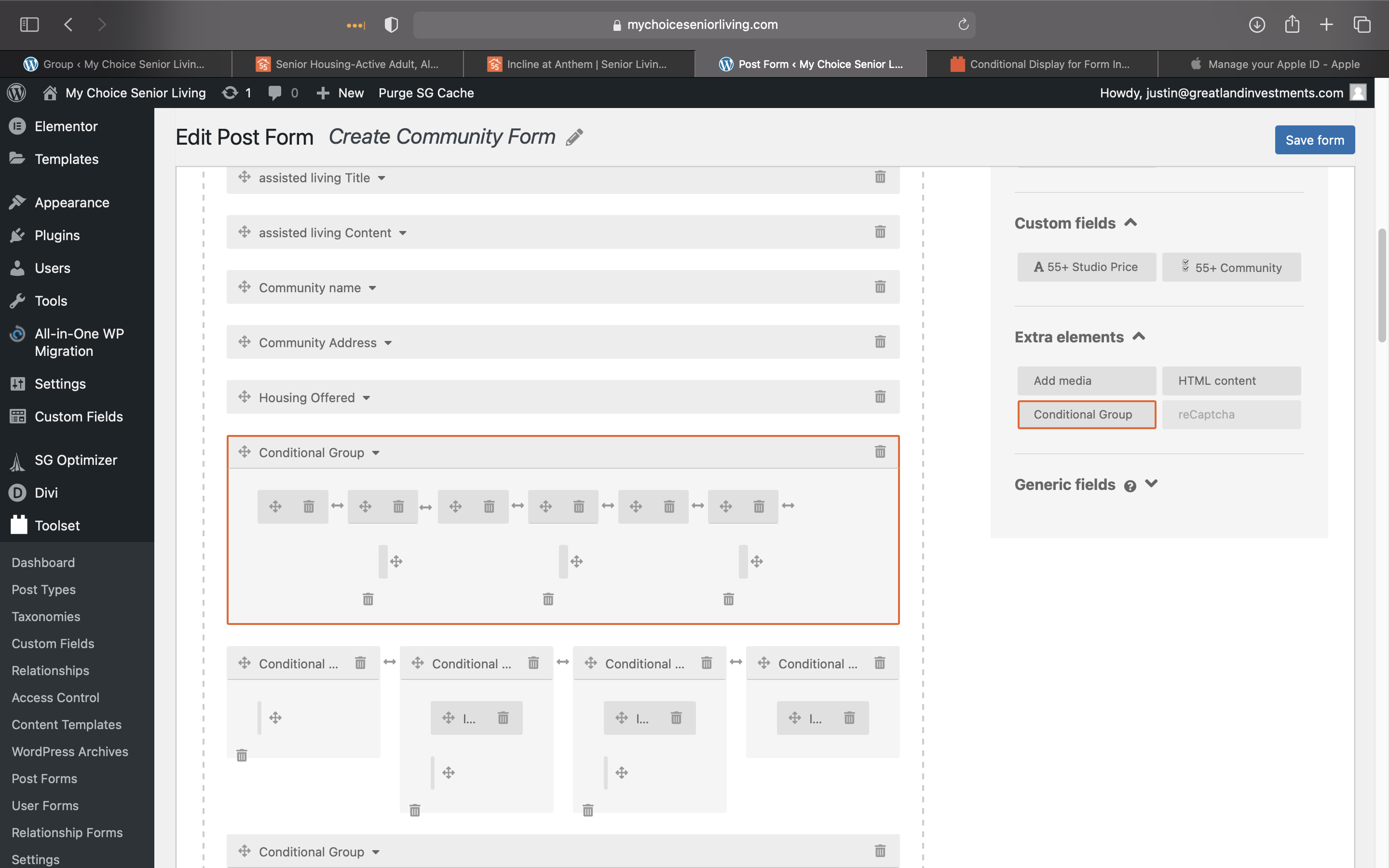Image resolution: width=1389 pixels, height=868 pixels.
Task: Click the move handle of Housing Offered
Action: coord(245,397)
